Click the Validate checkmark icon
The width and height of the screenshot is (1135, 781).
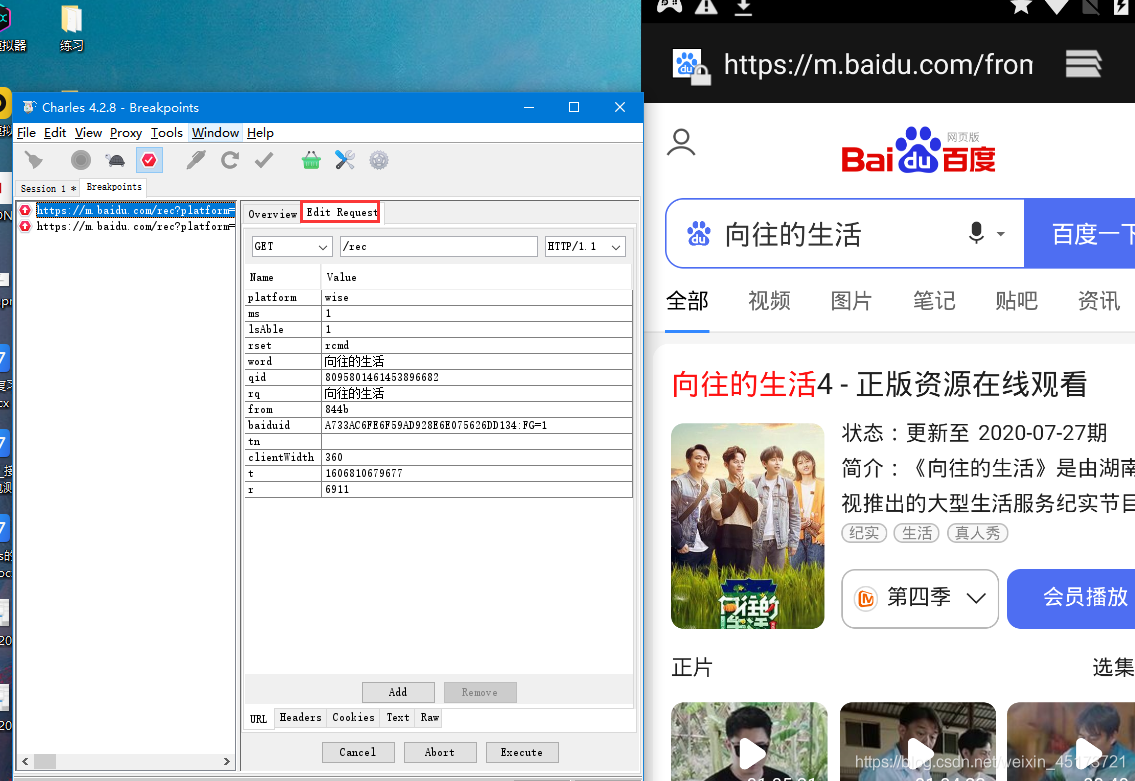click(264, 160)
